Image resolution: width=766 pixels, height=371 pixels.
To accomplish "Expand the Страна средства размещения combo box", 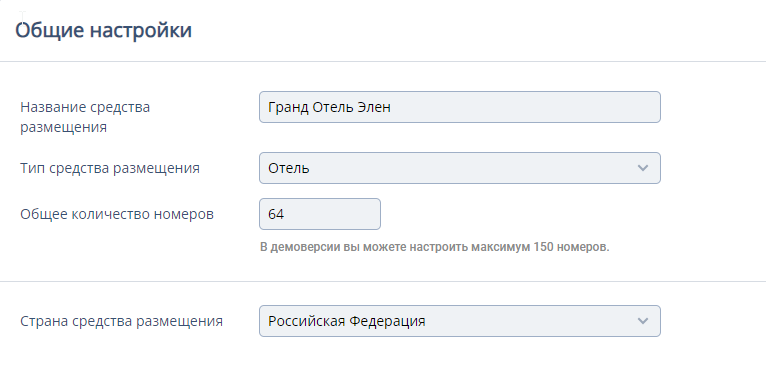I will (460, 321).
